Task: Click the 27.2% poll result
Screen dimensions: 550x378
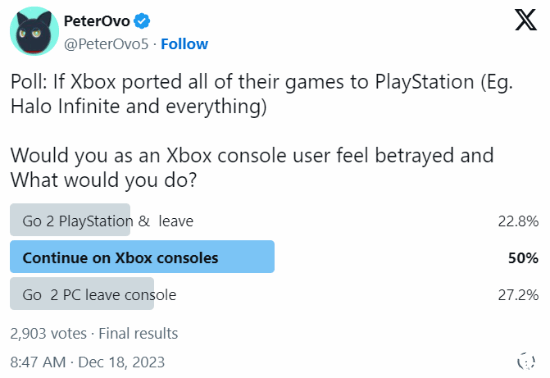Action: click(x=518, y=295)
